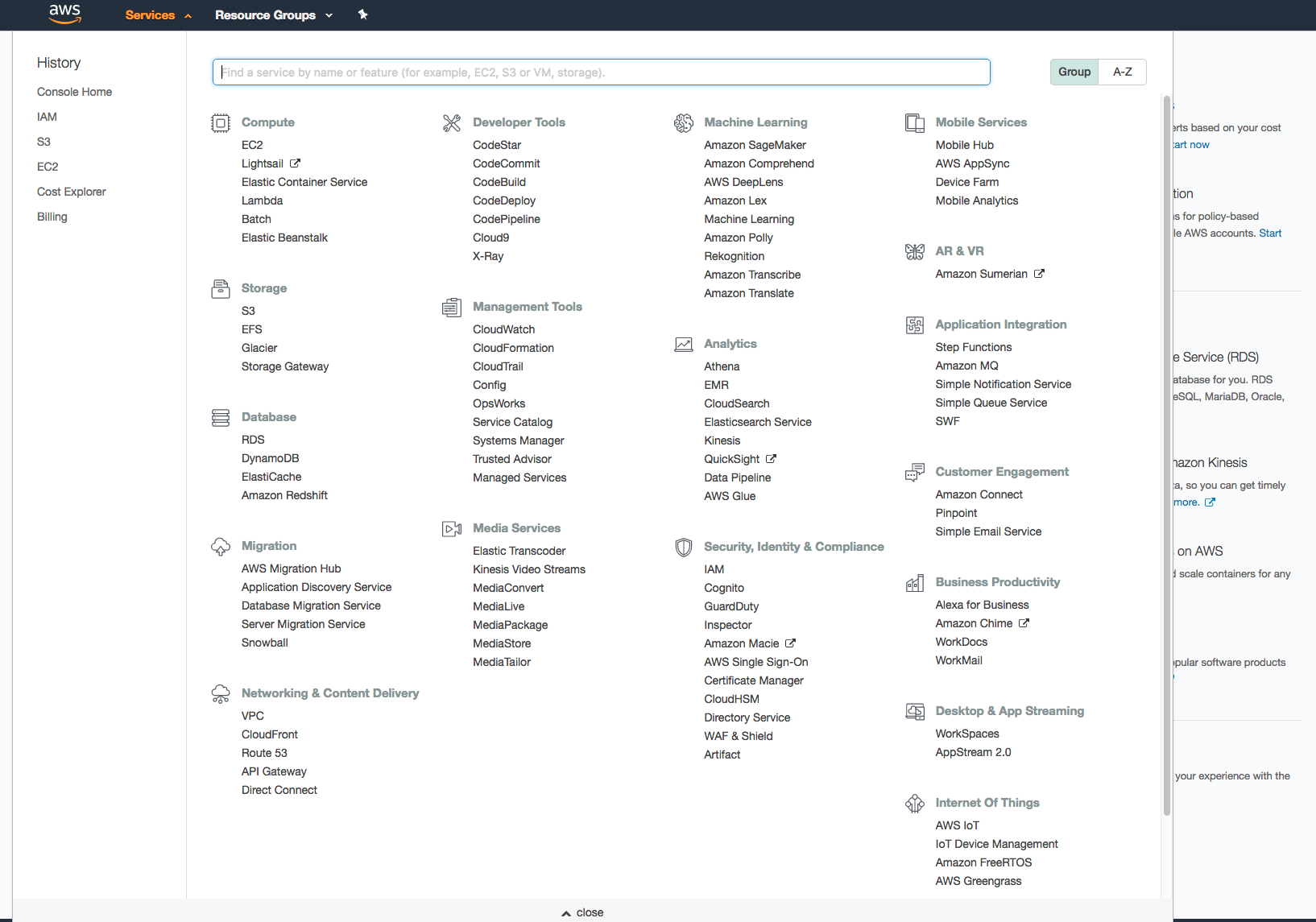1316x922 pixels.
Task: Open CodePipeline service
Action: click(x=507, y=219)
